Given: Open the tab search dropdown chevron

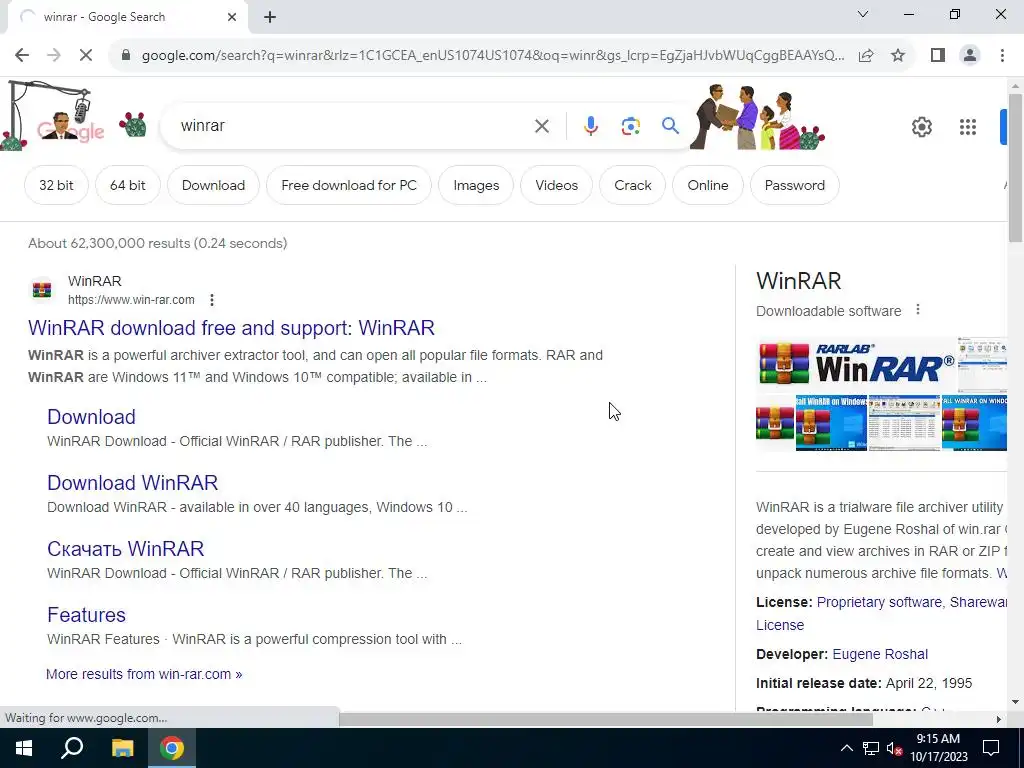Looking at the screenshot, I should (863, 14).
